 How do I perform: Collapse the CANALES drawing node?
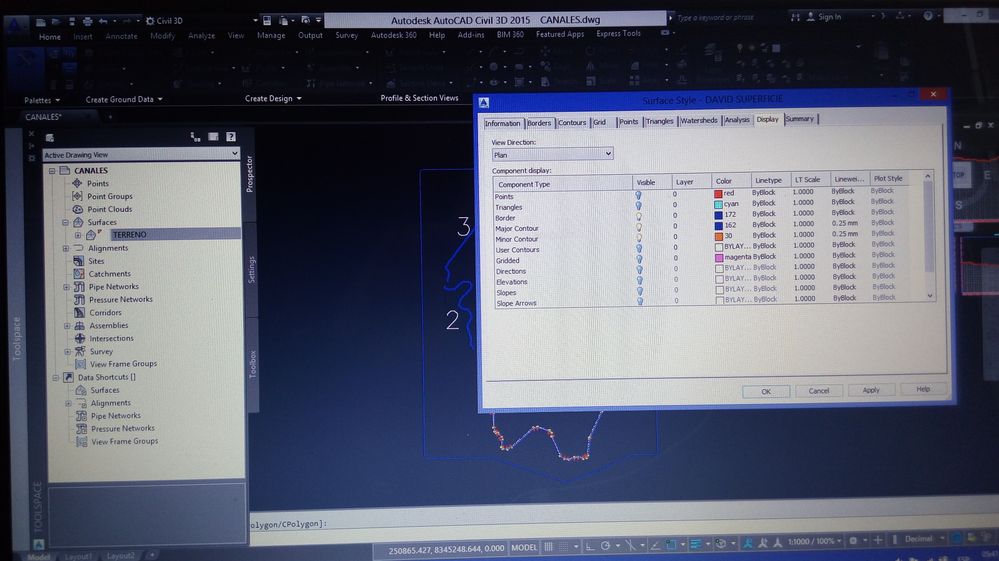[x=52, y=171]
